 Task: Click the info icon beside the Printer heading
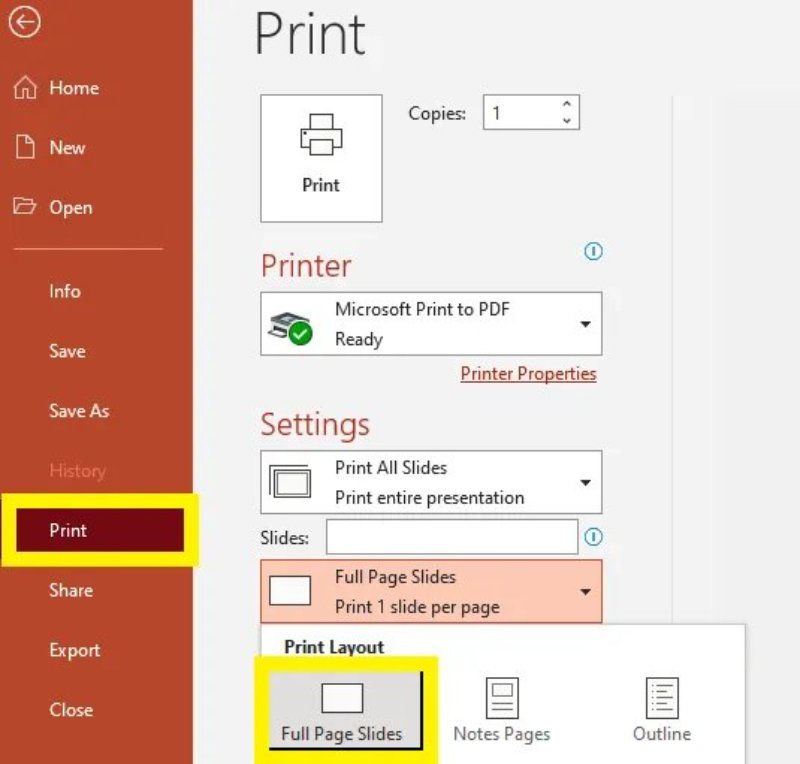pyautogui.click(x=593, y=253)
